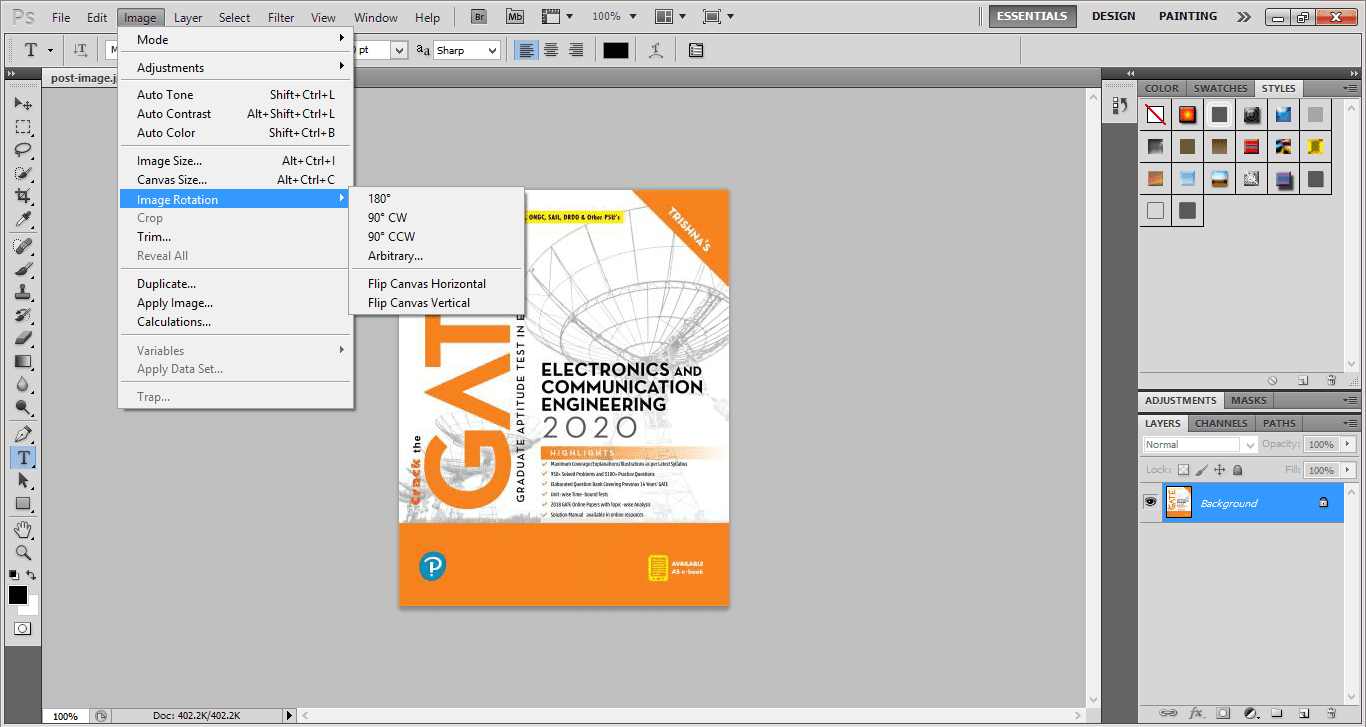The height and width of the screenshot is (727, 1366).
Task: Open Arrange Documents dropdown
Action: 669,17
